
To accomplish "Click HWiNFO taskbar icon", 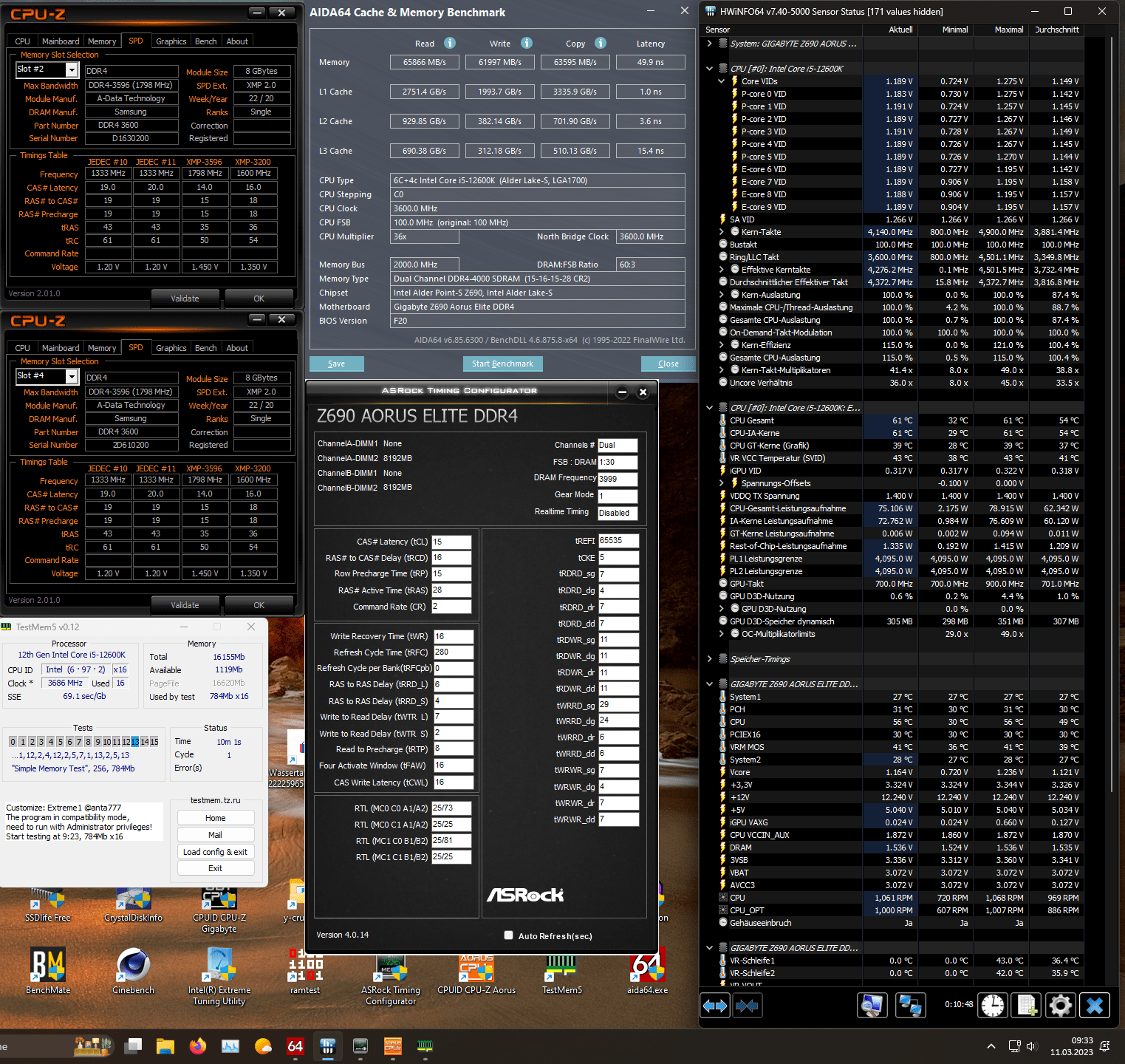I will [x=327, y=1046].
